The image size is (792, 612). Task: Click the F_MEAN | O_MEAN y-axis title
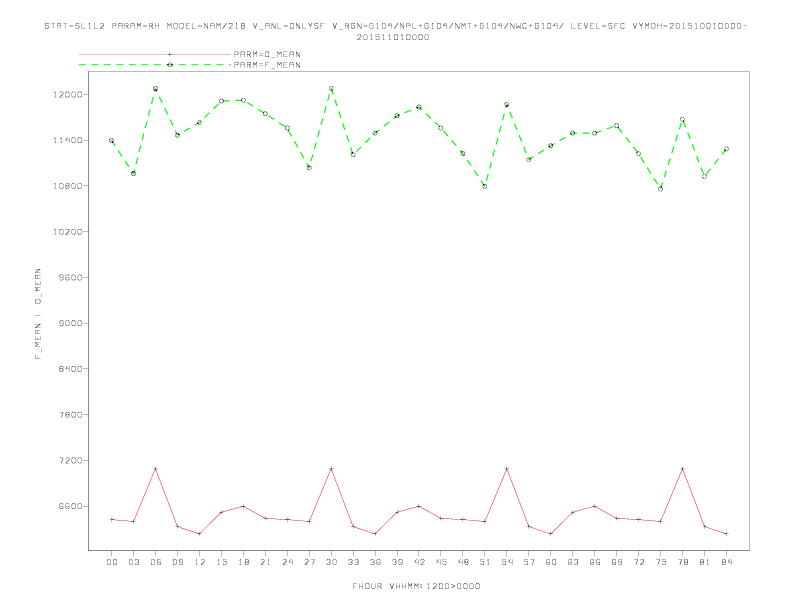pos(38,314)
